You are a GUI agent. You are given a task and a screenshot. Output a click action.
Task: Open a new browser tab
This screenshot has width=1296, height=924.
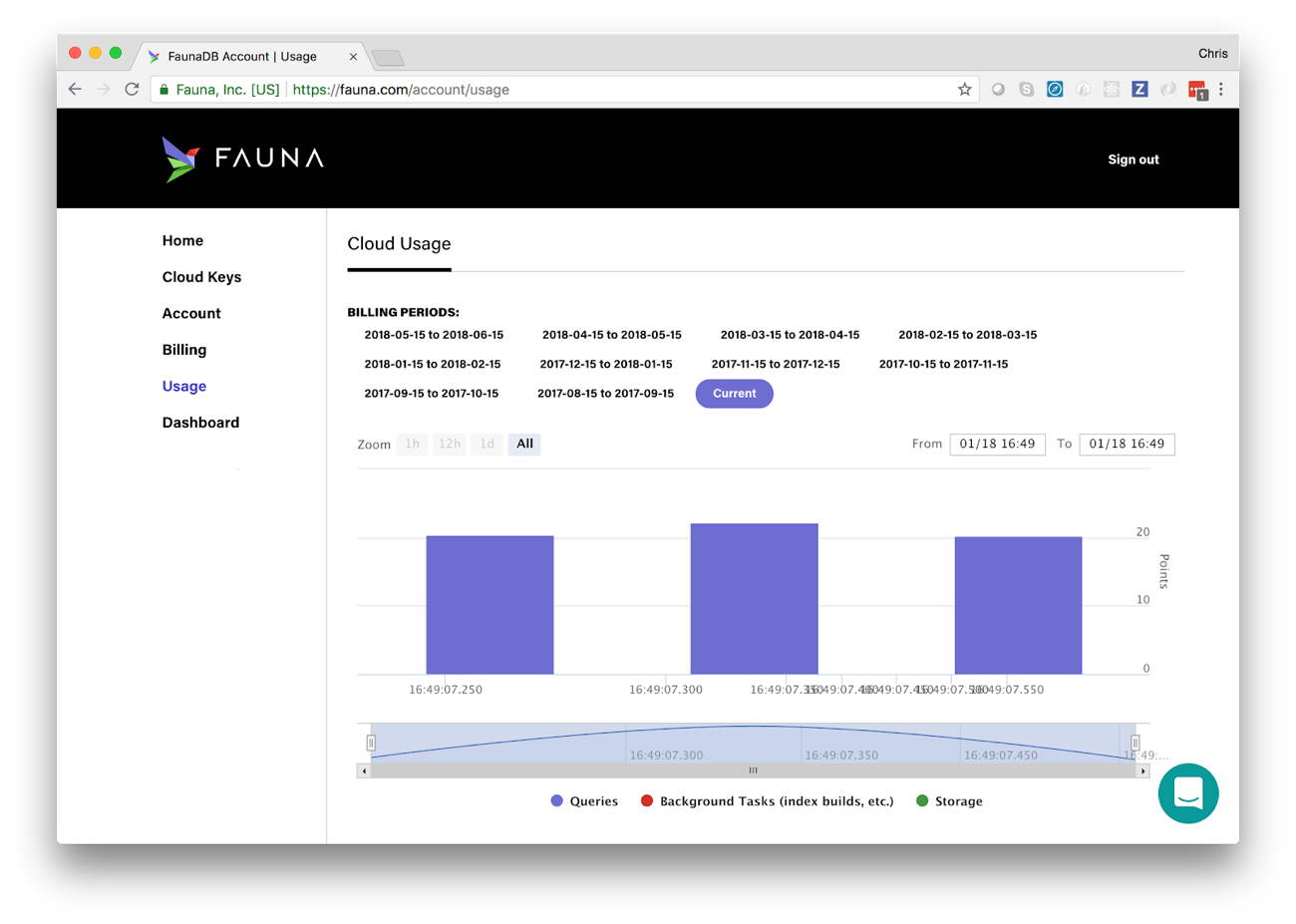[x=388, y=58]
